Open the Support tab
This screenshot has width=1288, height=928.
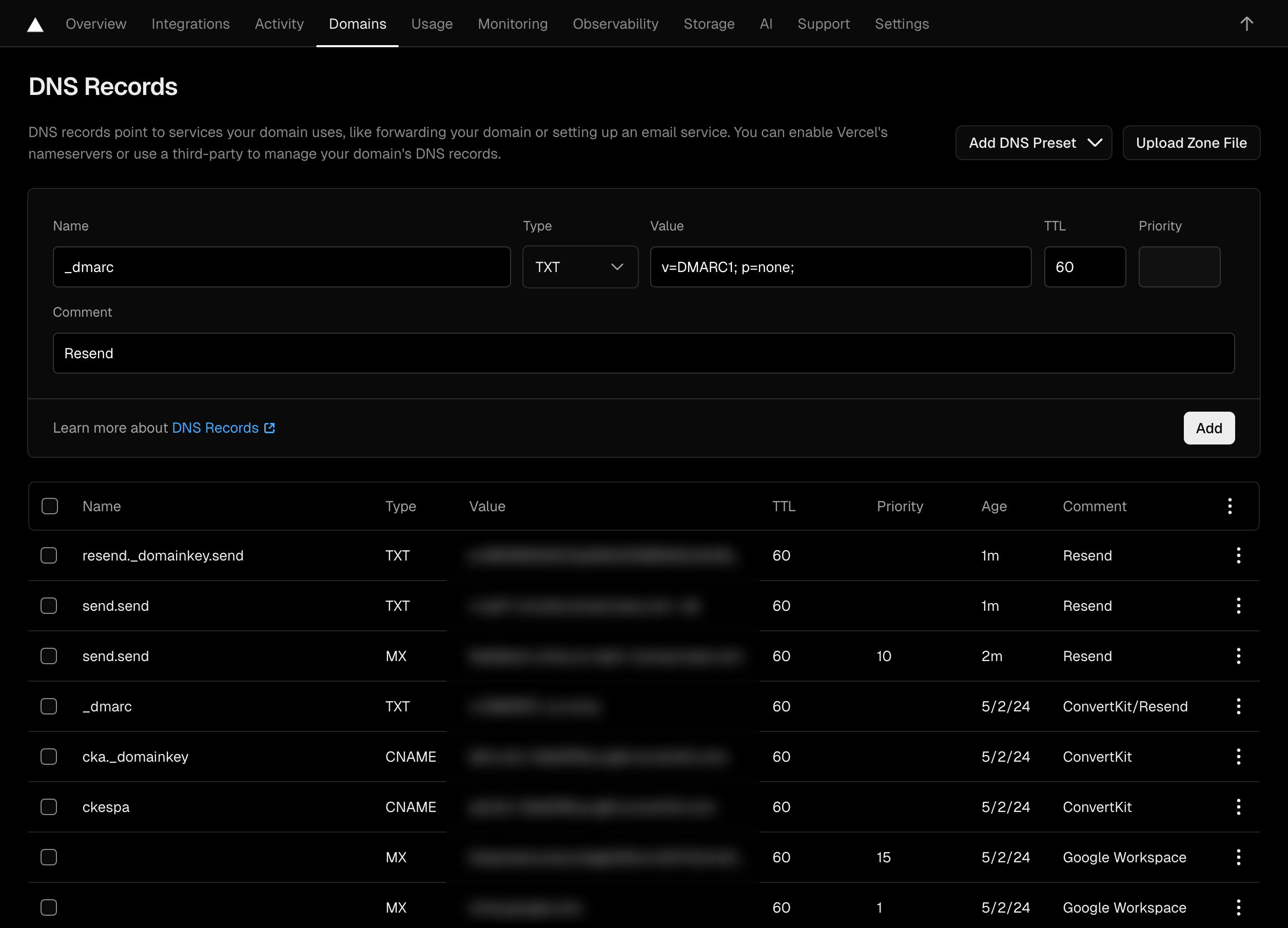click(824, 24)
